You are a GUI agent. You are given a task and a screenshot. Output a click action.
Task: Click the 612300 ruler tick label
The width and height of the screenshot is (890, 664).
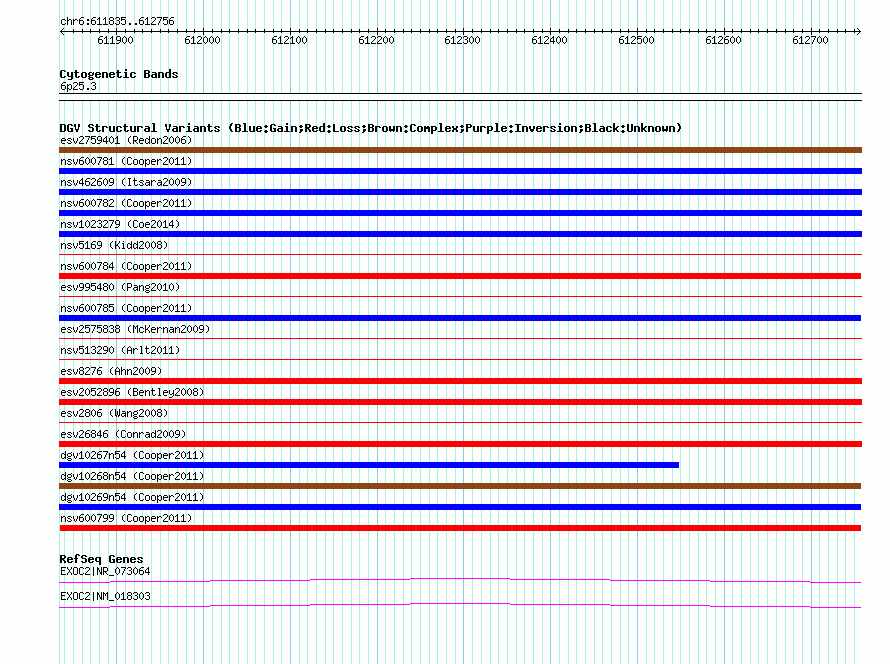point(462,40)
